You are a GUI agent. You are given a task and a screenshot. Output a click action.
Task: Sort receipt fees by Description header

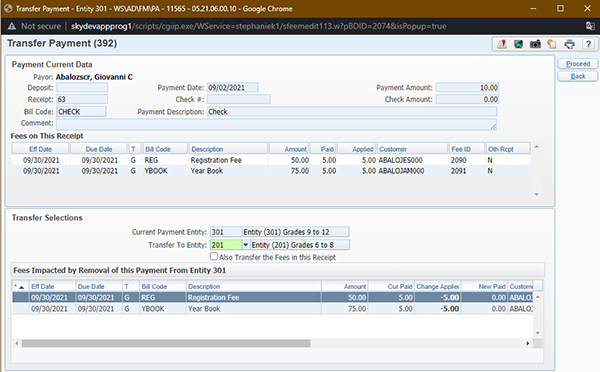click(x=228, y=149)
